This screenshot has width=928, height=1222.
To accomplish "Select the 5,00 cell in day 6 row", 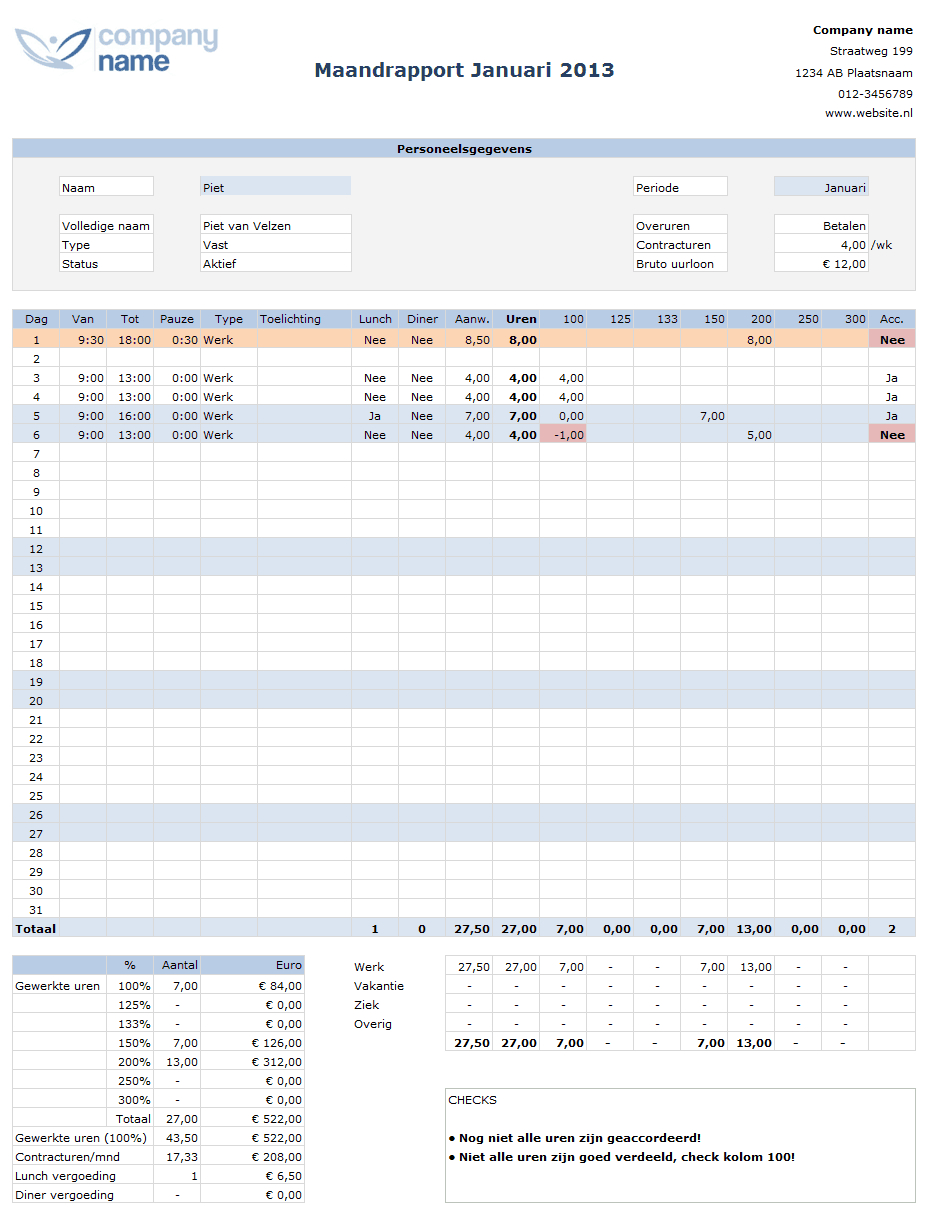I will pos(751,434).
